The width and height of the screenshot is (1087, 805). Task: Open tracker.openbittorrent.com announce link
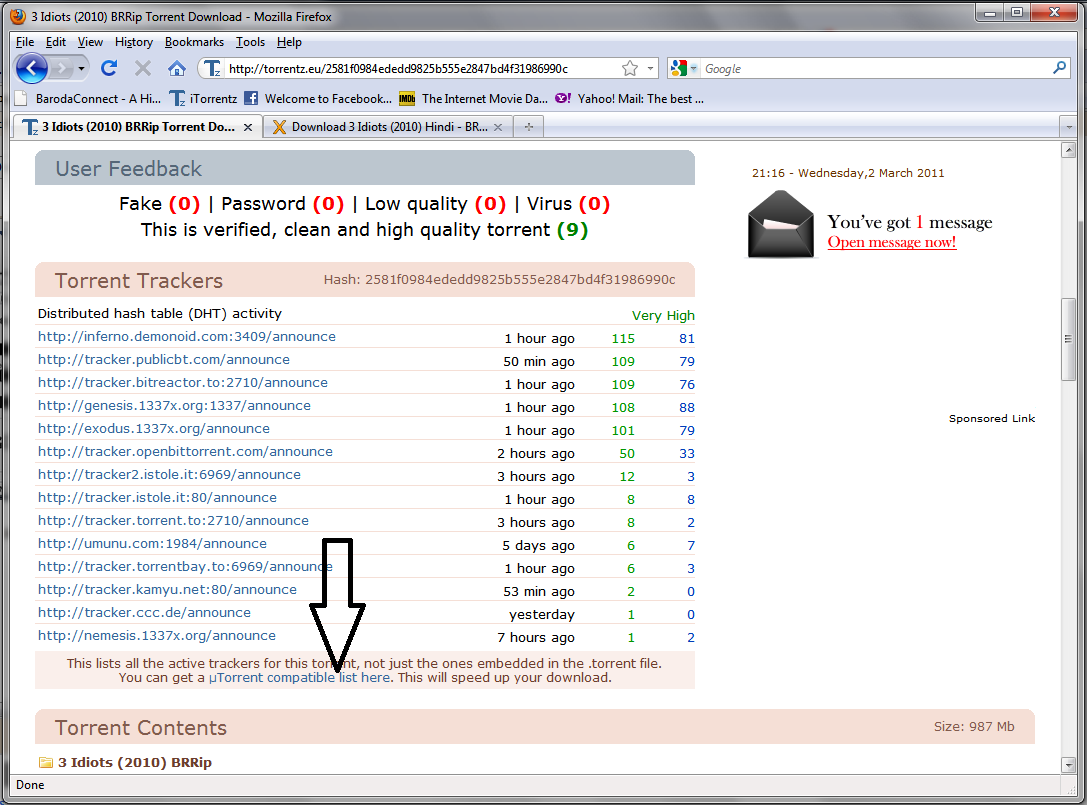(185, 451)
